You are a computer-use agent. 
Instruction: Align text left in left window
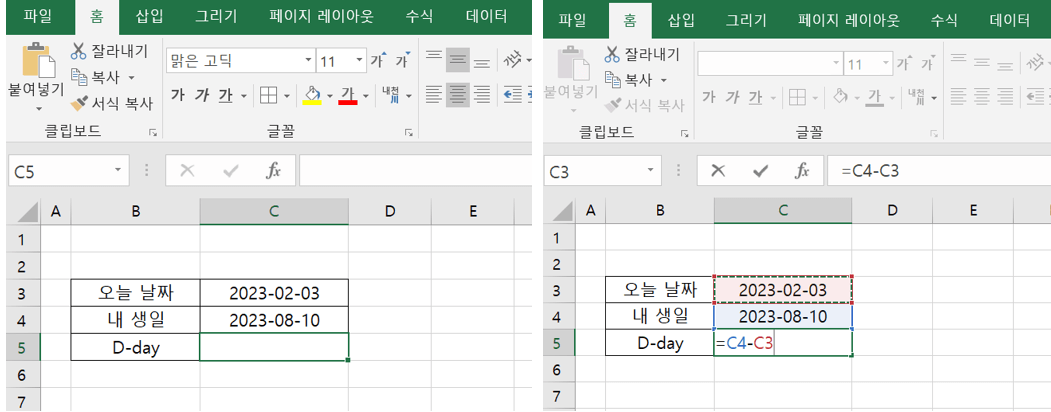point(434,95)
